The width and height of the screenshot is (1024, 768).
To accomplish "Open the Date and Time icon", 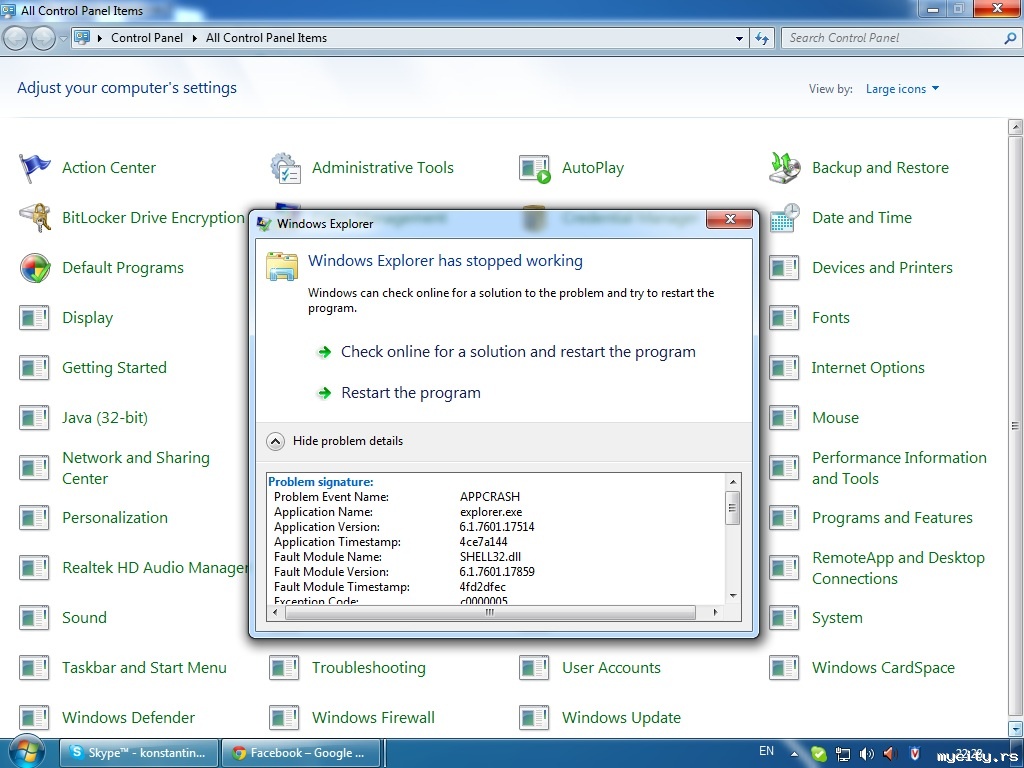I will click(x=785, y=218).
